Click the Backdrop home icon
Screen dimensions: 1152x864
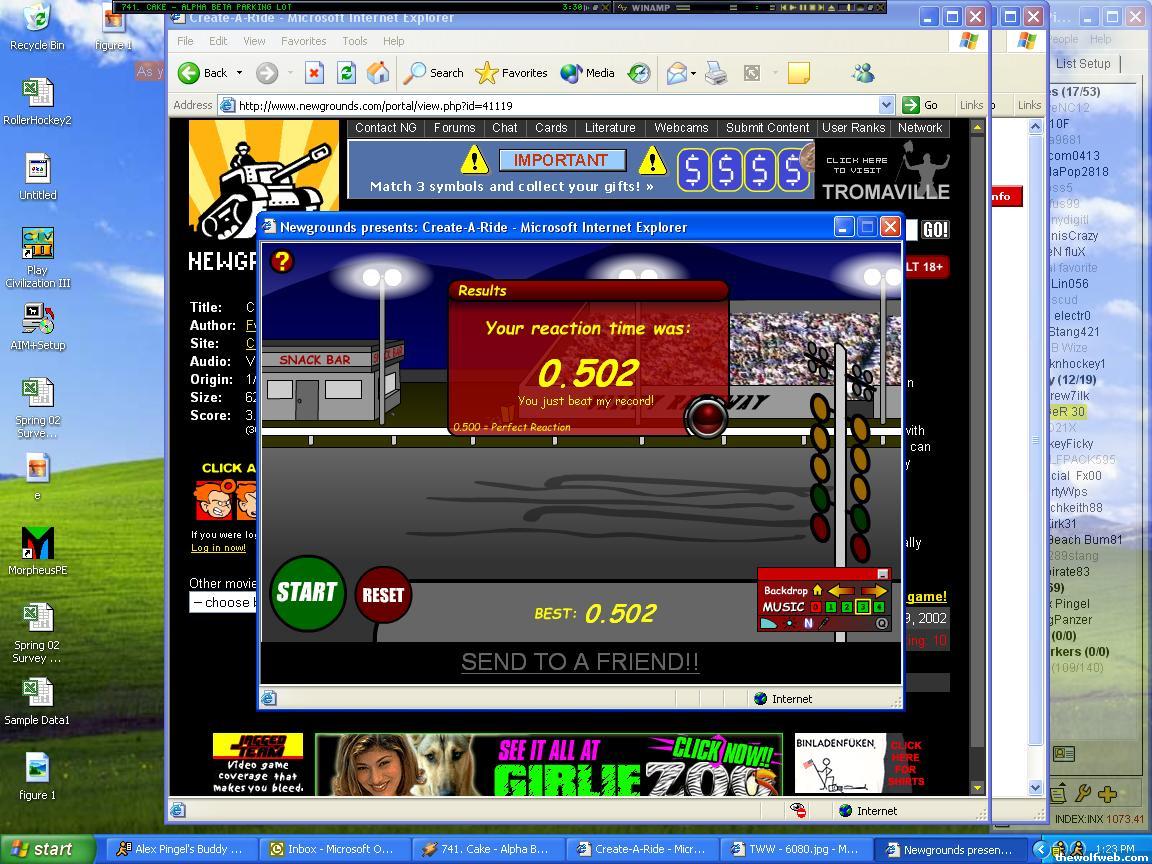point(817,590)
